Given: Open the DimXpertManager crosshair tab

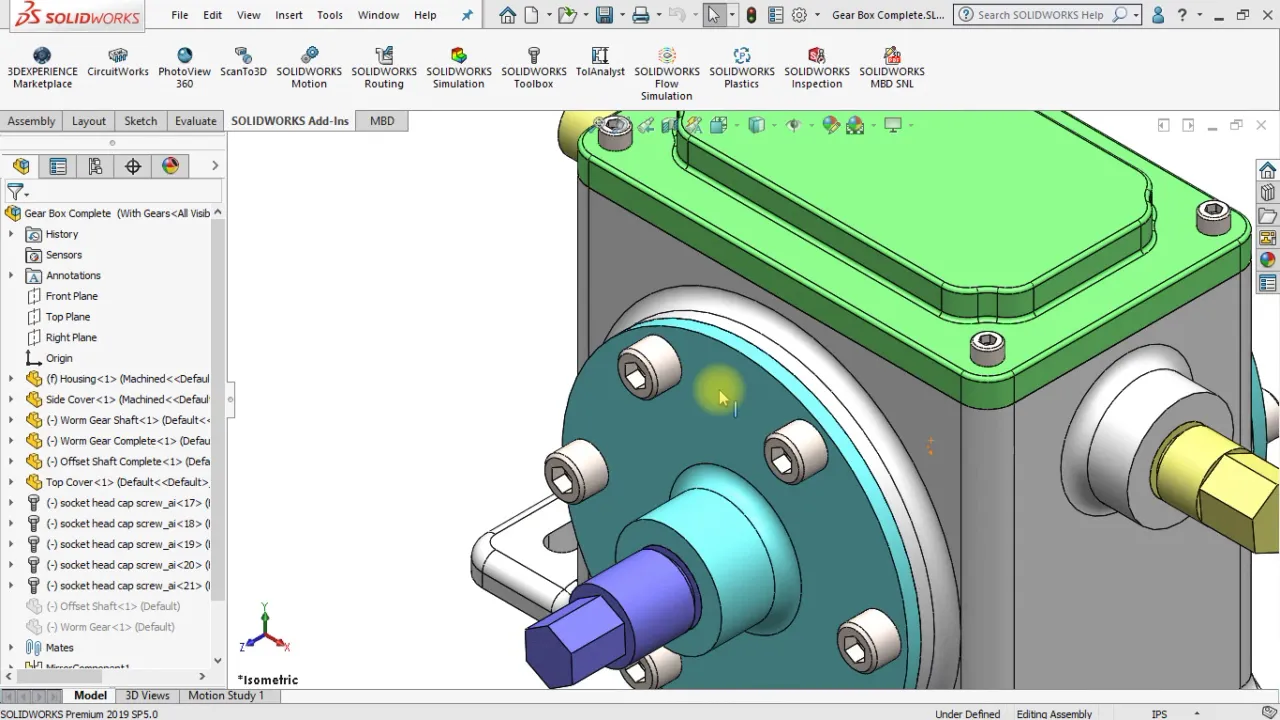Looking at the screenshot, I should 133,166.
